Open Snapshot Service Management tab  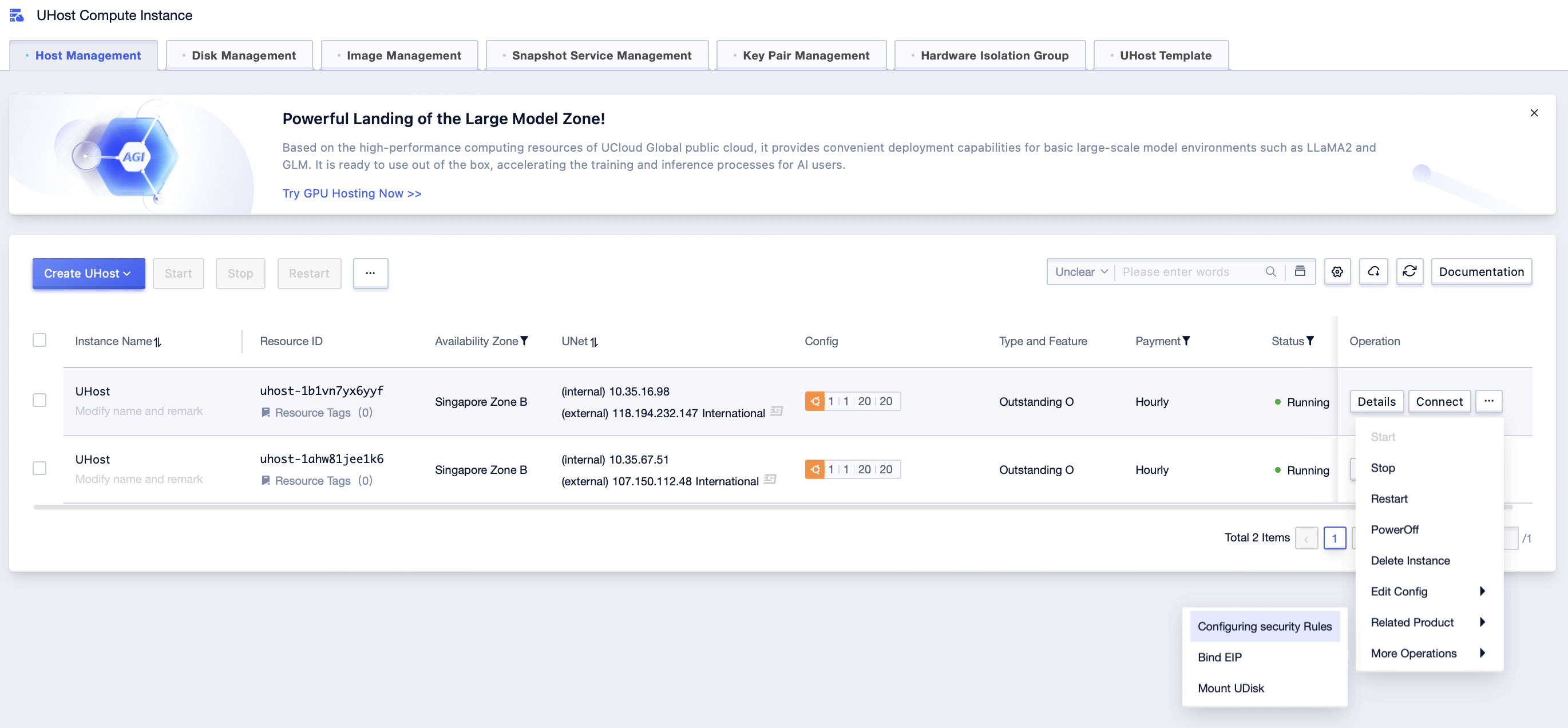pyautogui.click(x=597, y=56)
